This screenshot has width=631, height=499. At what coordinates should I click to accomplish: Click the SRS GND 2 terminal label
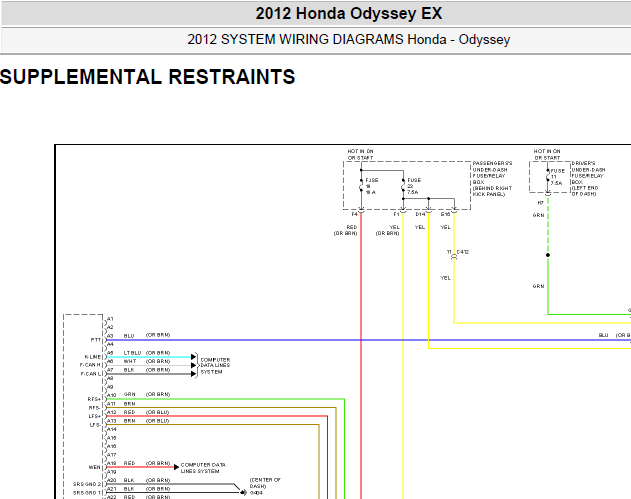pyautogui.click(x=87, y=484)
